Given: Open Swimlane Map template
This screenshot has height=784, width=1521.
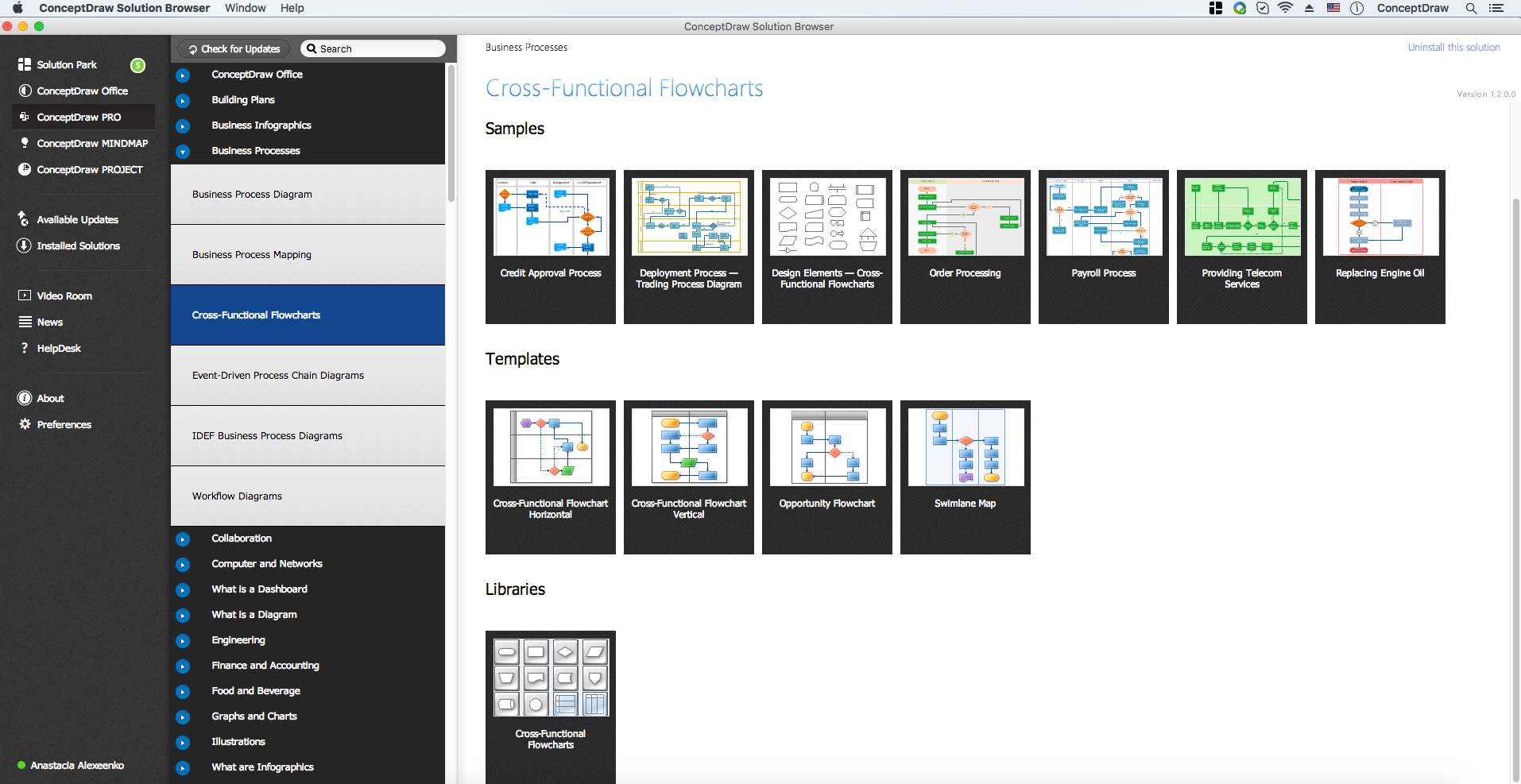Looking at the screenshot, I should 966,477.
